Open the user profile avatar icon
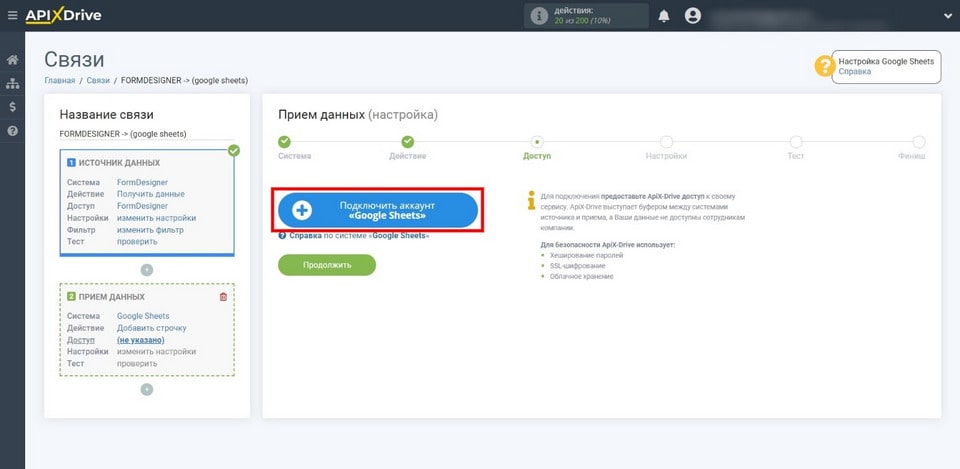 693,16
